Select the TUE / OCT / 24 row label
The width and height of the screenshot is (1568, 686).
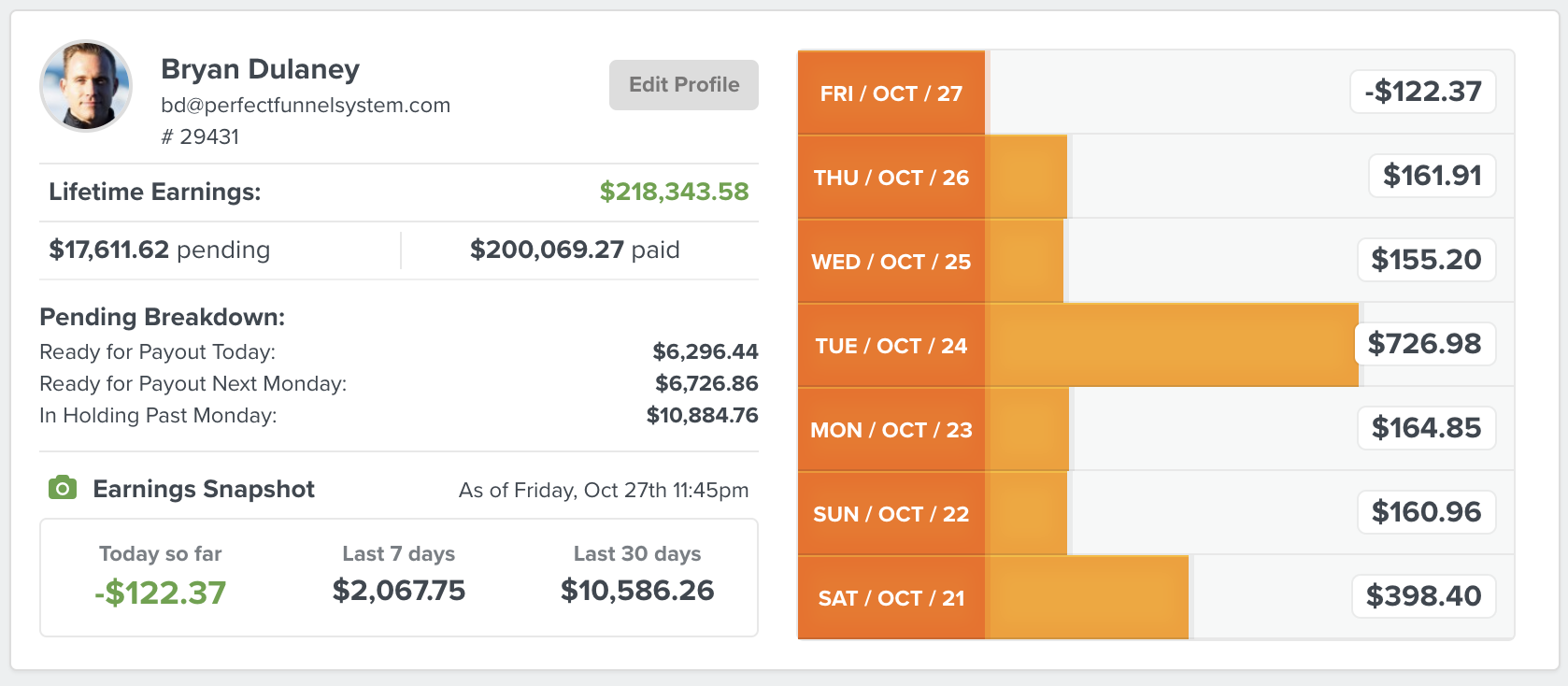coord(891,346)
